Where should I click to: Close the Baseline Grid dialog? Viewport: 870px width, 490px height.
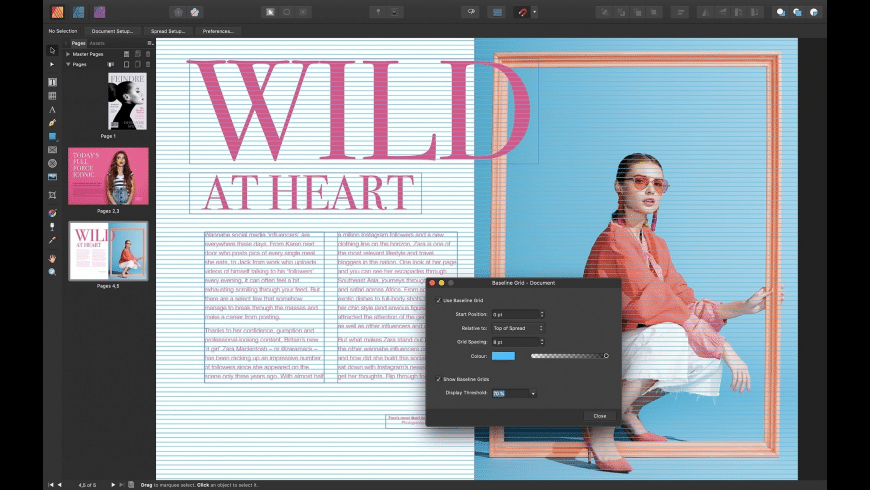[x=599, y=415]
